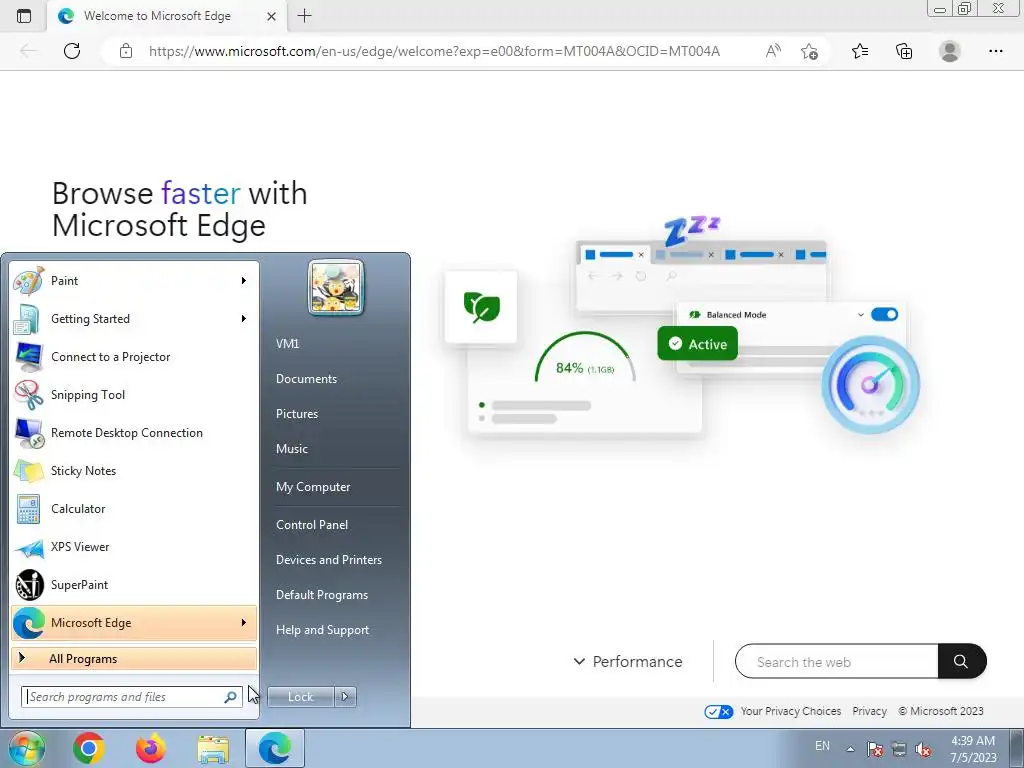The width and height of the screenshot is (1024, 768).
Task: Launch XPS Viewer
Action: (x=134, y=547)
